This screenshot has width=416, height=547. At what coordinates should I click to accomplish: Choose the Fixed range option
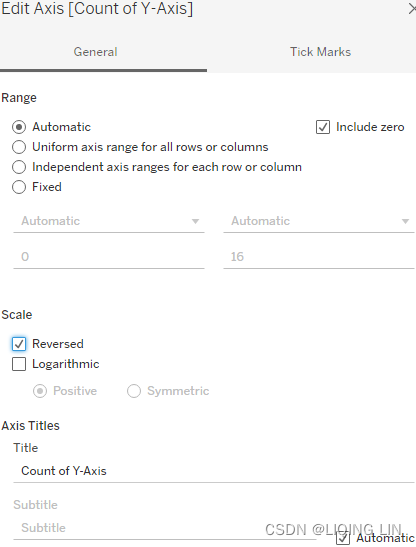tap(19, 187)
